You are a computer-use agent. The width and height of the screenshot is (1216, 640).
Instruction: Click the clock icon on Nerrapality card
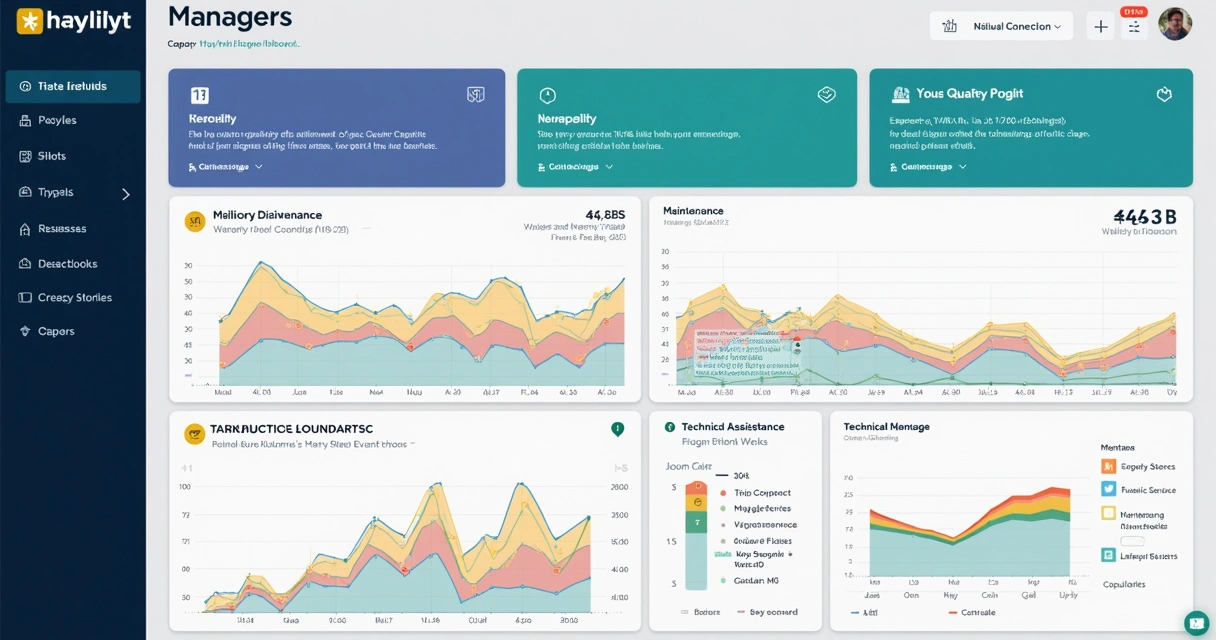coord(547,95)
